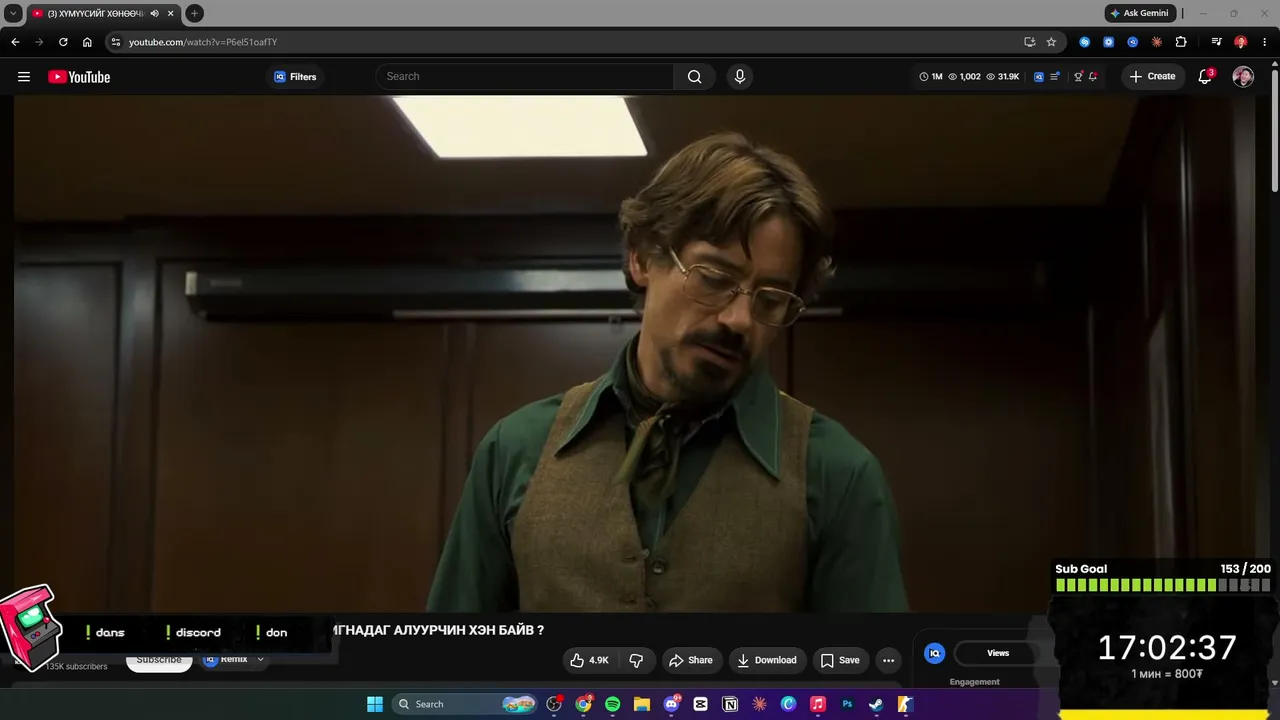This screenshot has width=1280, height=720.
Task: Open the Windows Start menu
Action: point(375,704)
